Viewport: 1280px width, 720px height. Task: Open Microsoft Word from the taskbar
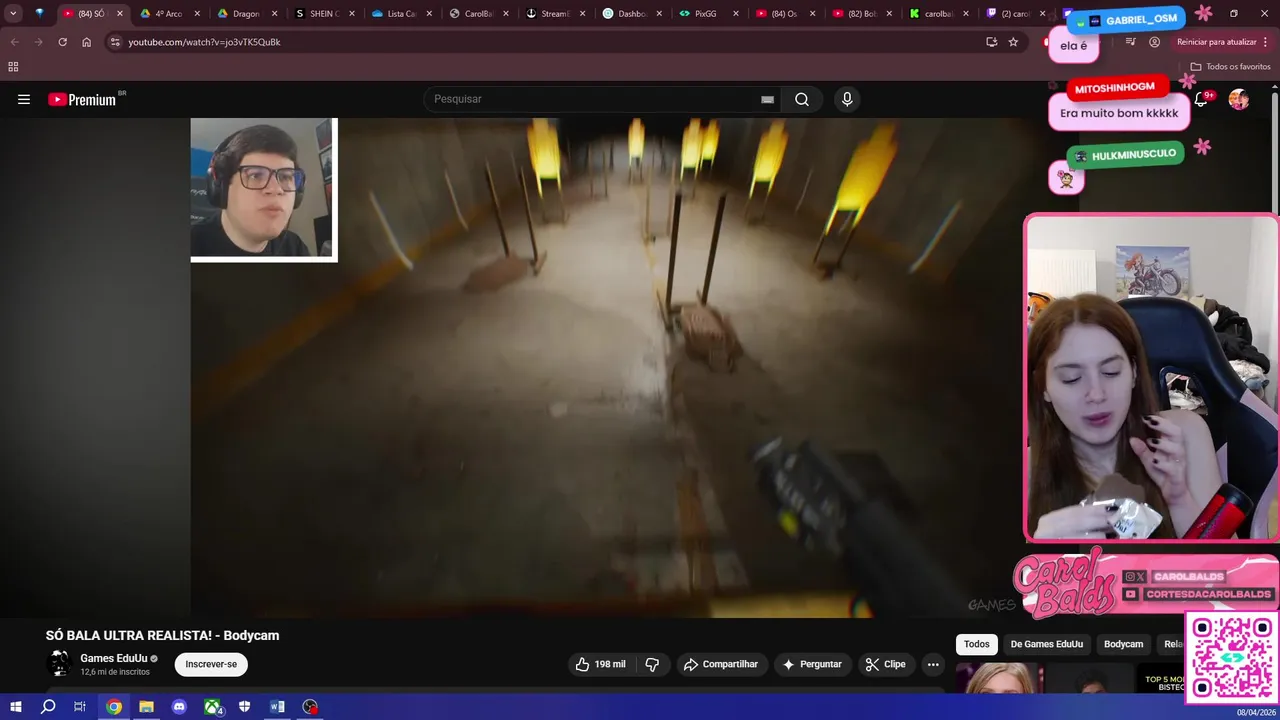point(277,707)
